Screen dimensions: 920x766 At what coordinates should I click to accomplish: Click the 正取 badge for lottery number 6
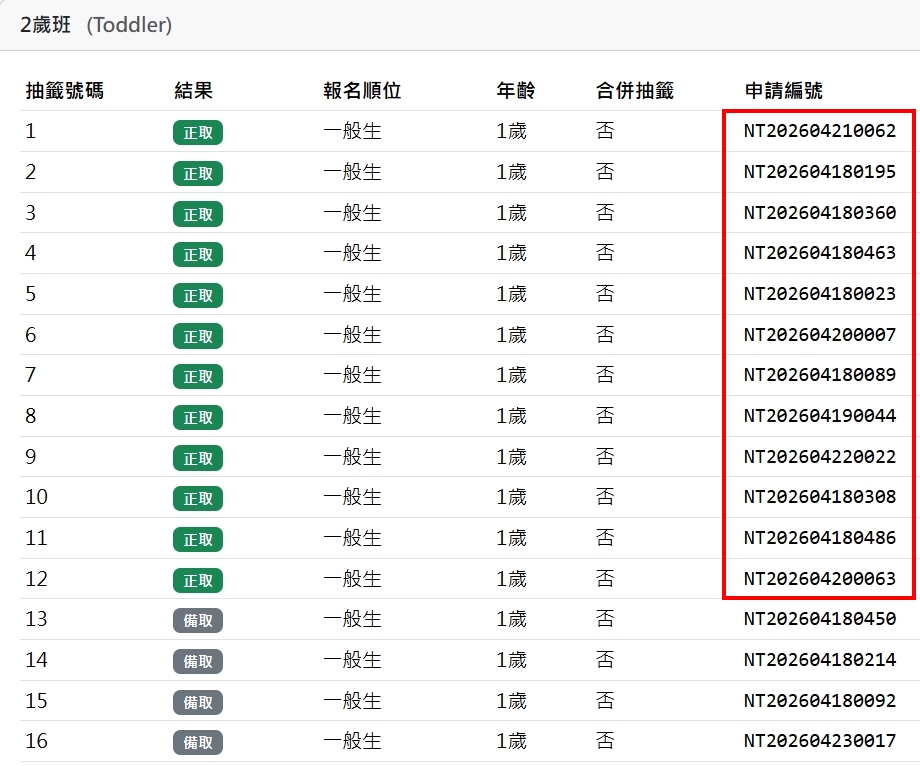198,336
